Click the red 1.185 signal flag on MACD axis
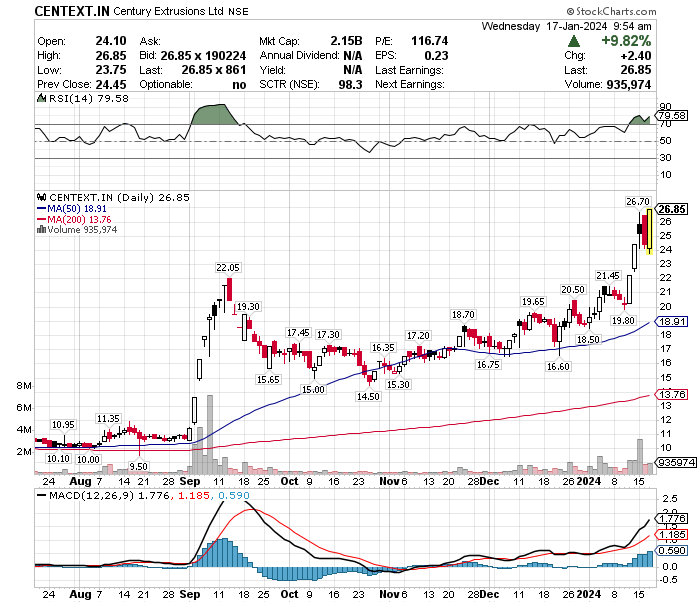The height and width of the screenshot is (603, 700). click(671, 535)
